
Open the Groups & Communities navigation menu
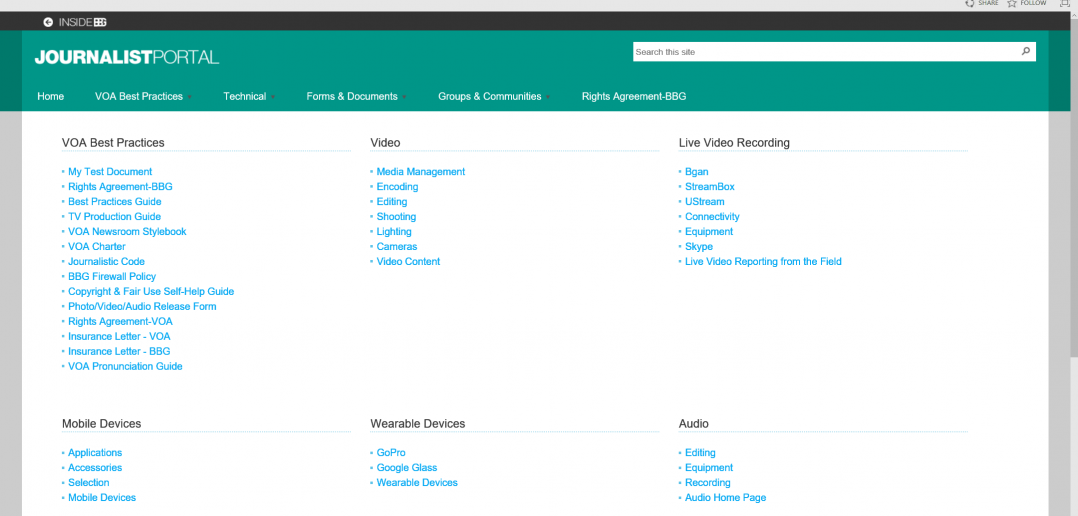[x=490, y=96]
